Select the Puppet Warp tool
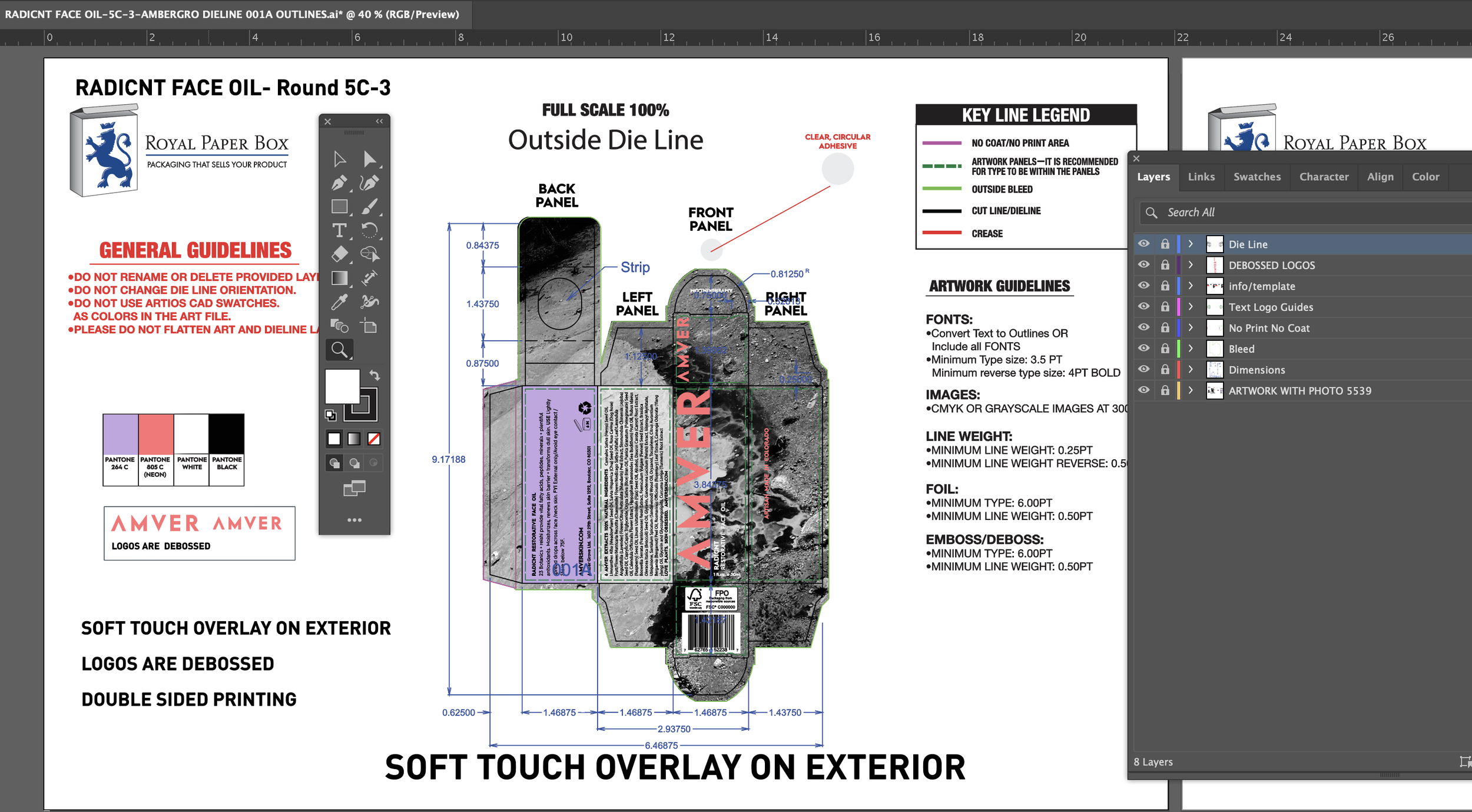This screenshot has width=1472, height=812. click(370, 302)
